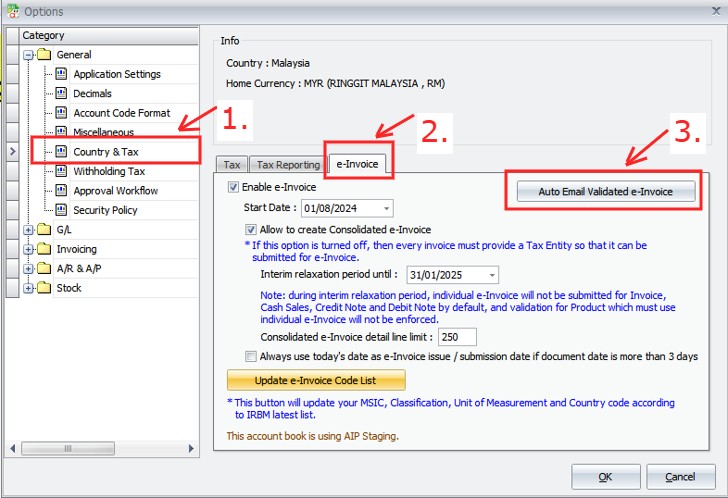Toggle Allow to create Consolidated e-Invoice

click(250, 230)
